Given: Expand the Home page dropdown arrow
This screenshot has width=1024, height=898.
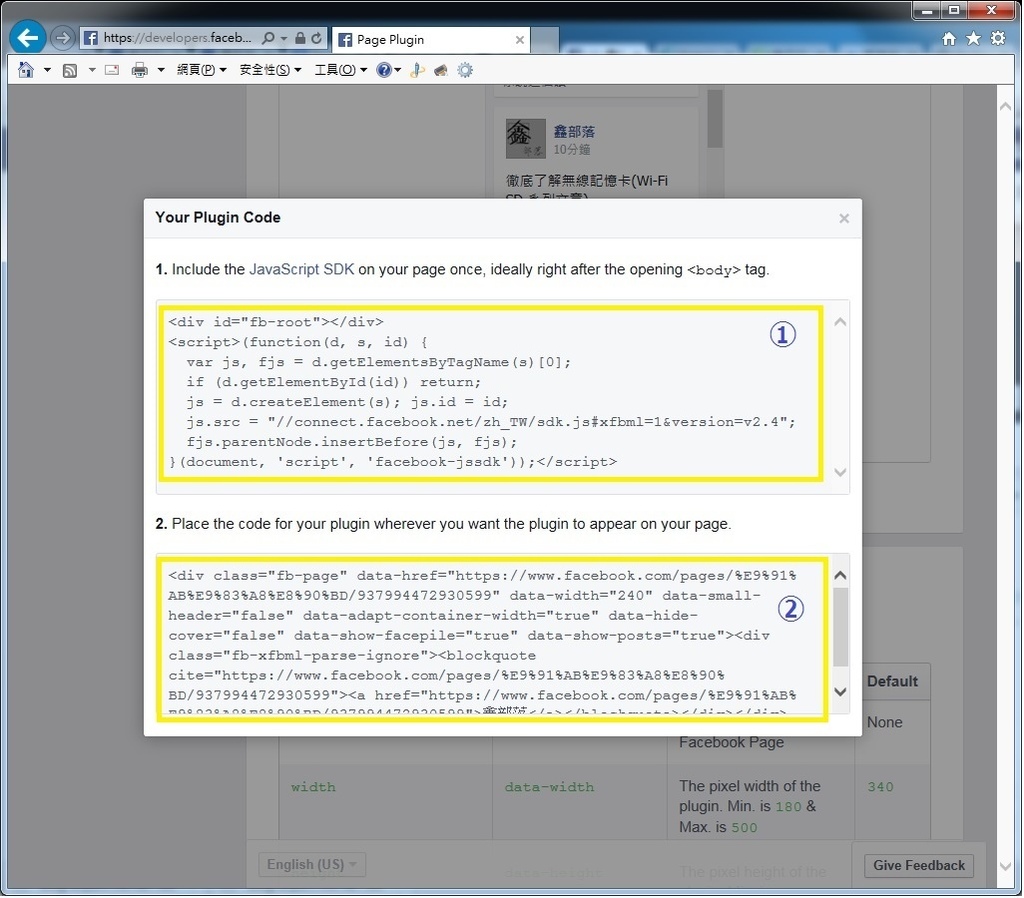Looking at the screenshot, I should click(47, 70).
